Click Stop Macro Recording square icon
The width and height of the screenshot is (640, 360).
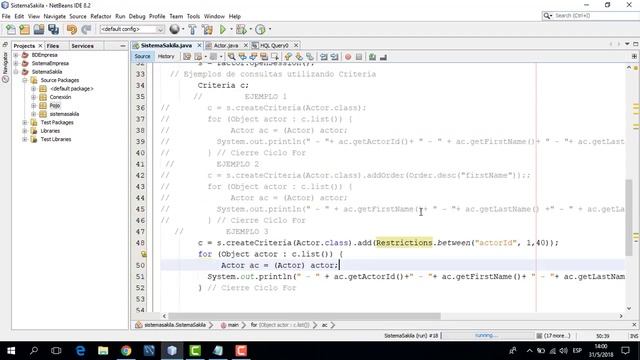tap(359, 57)
